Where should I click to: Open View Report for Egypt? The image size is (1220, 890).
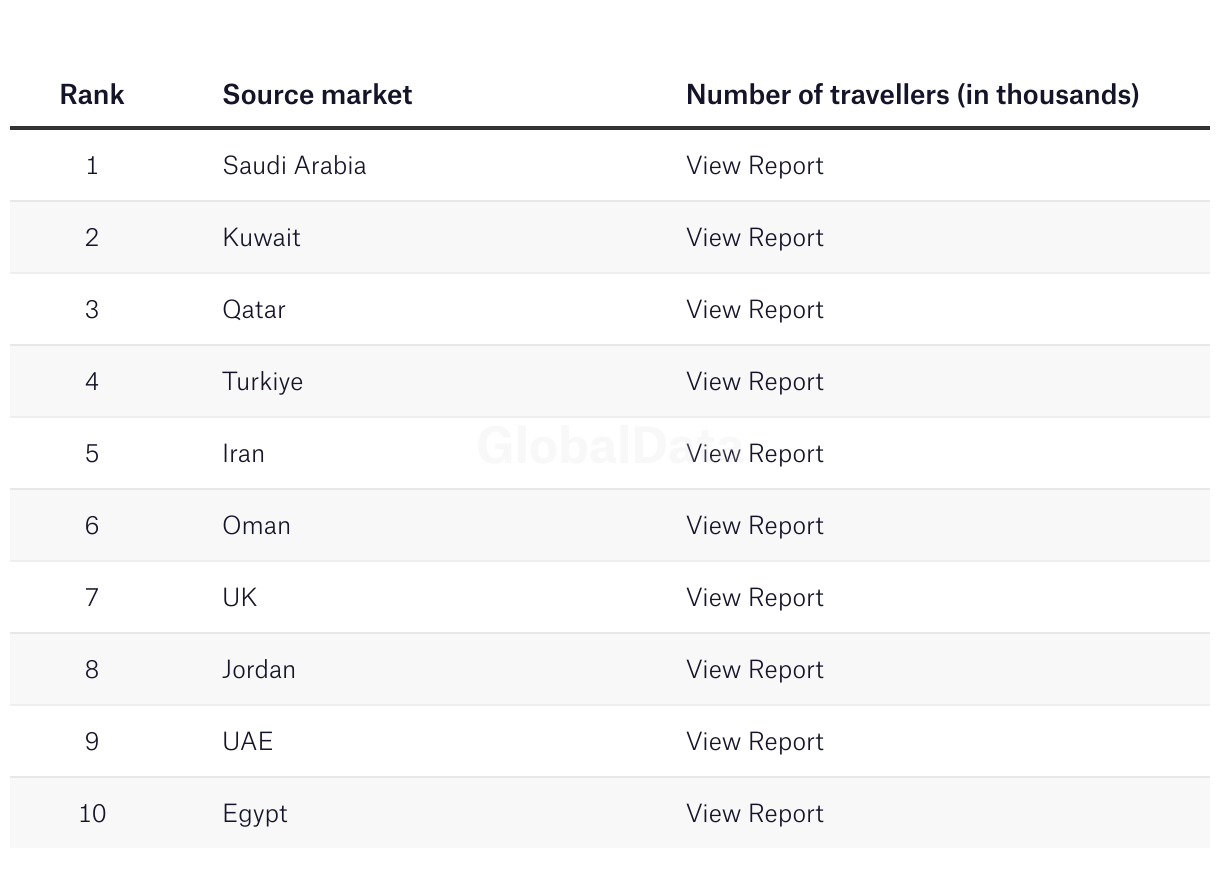click(754, 814)
